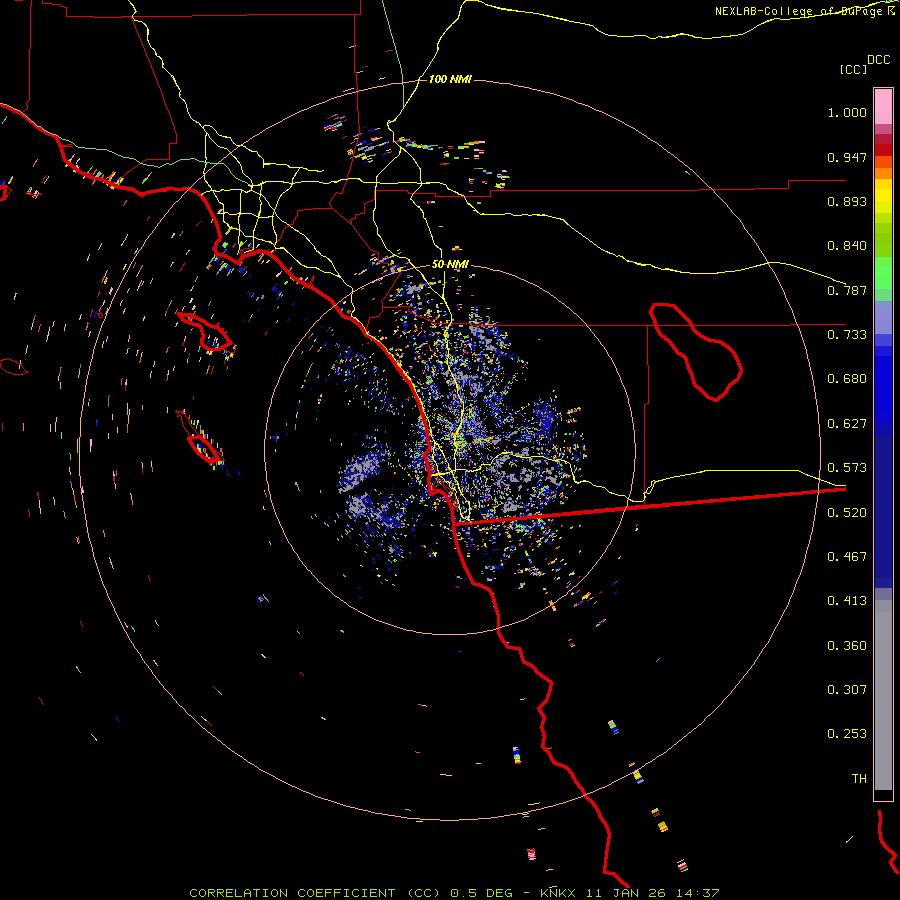Select the 0.467 scale value
900x900 pixels.
coord(847,557)
